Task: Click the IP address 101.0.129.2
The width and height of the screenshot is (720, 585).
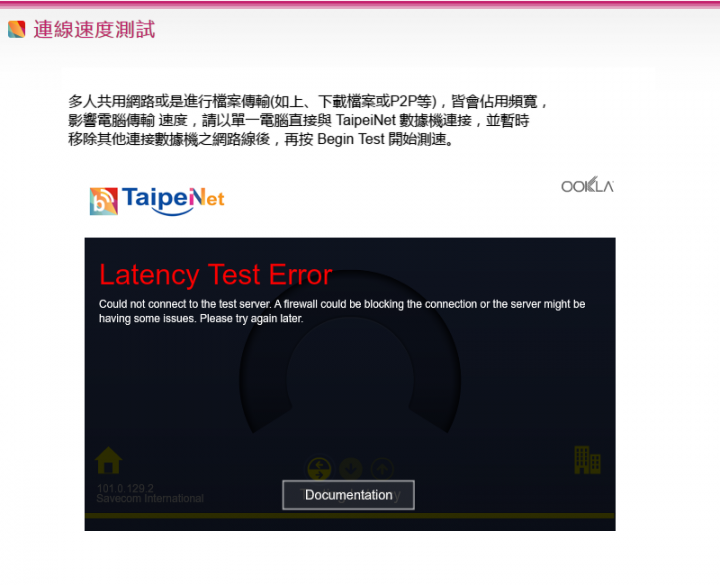Action: [x=125, y=488]
